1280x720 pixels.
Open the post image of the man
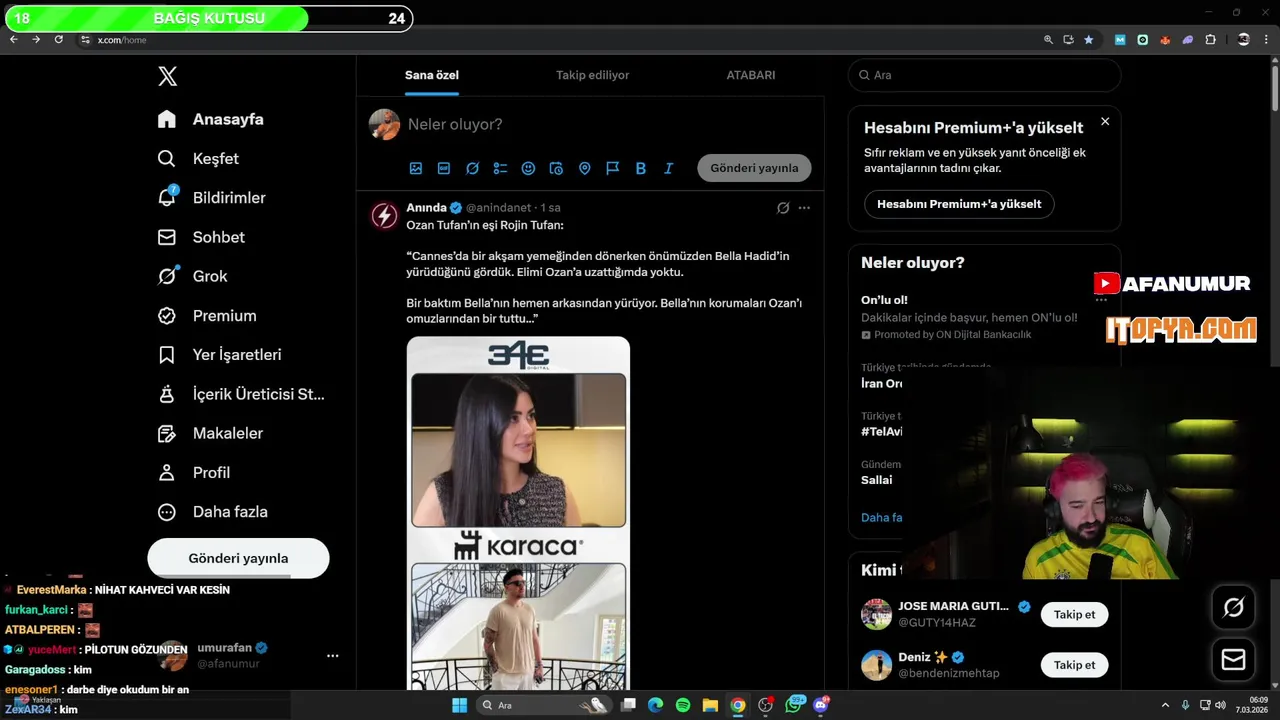pos(519,626)
